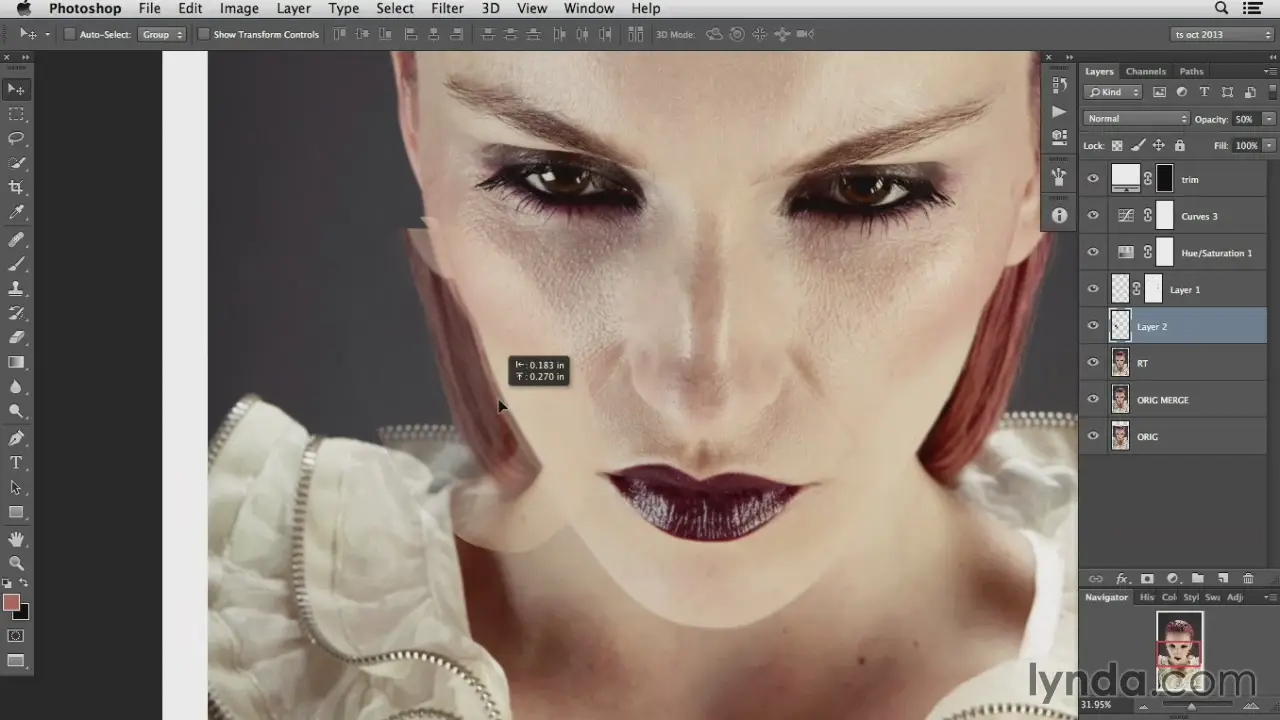Select the Lasso tool
Viewport: 1280px width, 720px height.
coord(16,138)
